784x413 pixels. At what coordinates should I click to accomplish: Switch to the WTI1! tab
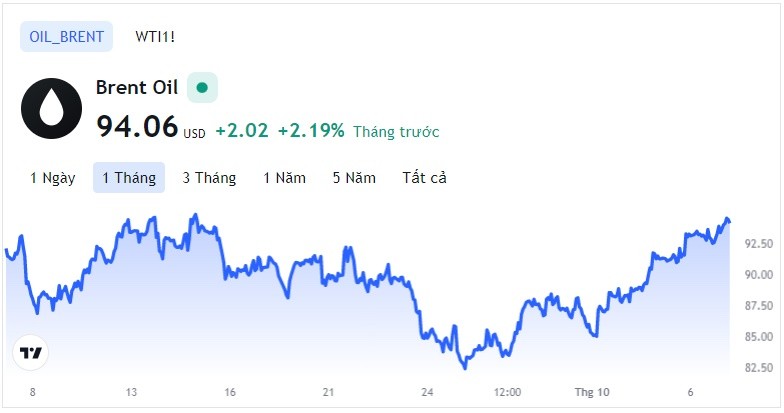click(x=155, y=36)
